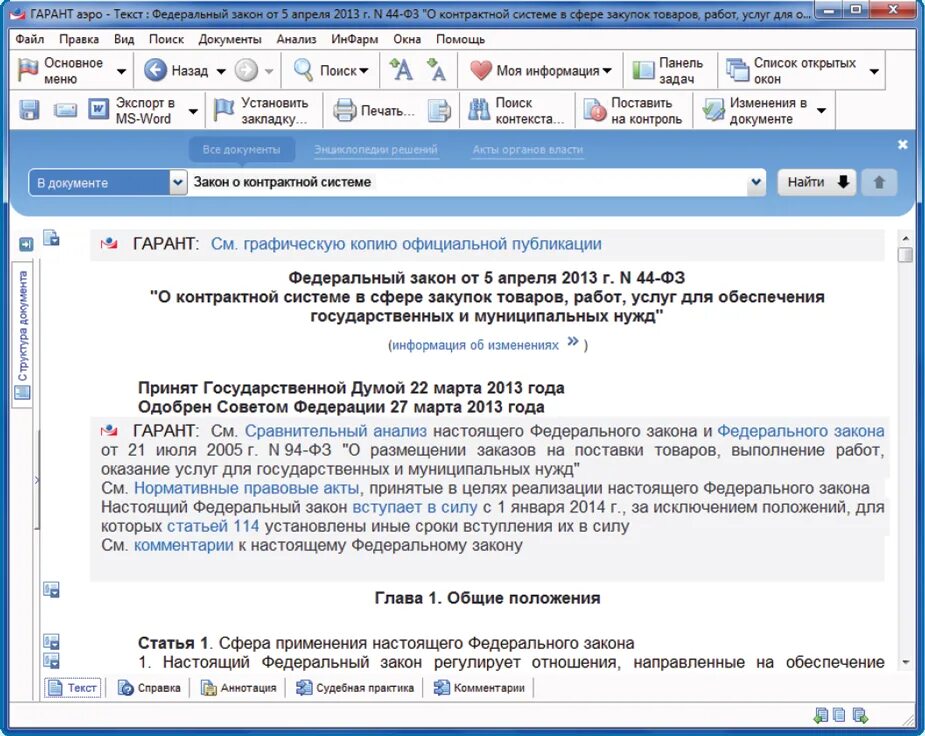Open the Файл menu
The image size is (925, 736).
coord(29,40)
